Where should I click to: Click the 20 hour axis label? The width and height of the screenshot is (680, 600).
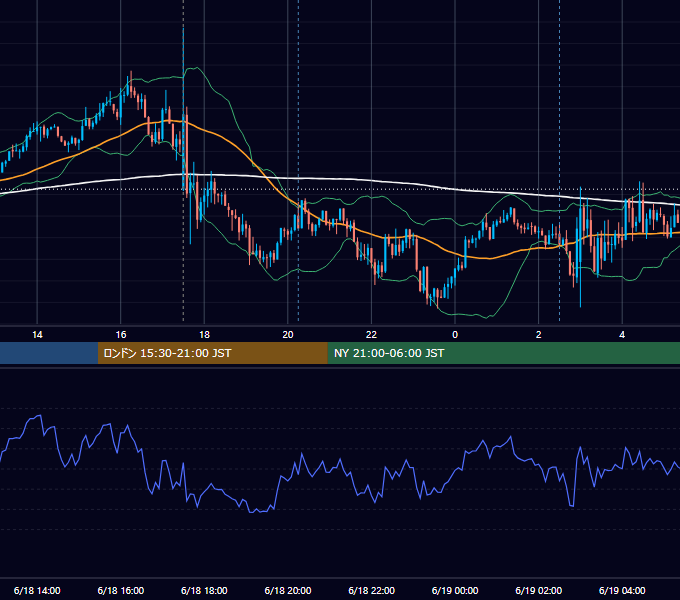(x=288, y=335)
